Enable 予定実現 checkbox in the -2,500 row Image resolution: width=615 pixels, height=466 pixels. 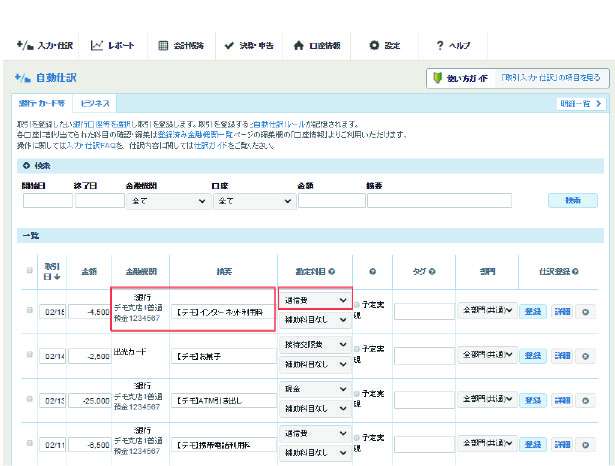357,349
